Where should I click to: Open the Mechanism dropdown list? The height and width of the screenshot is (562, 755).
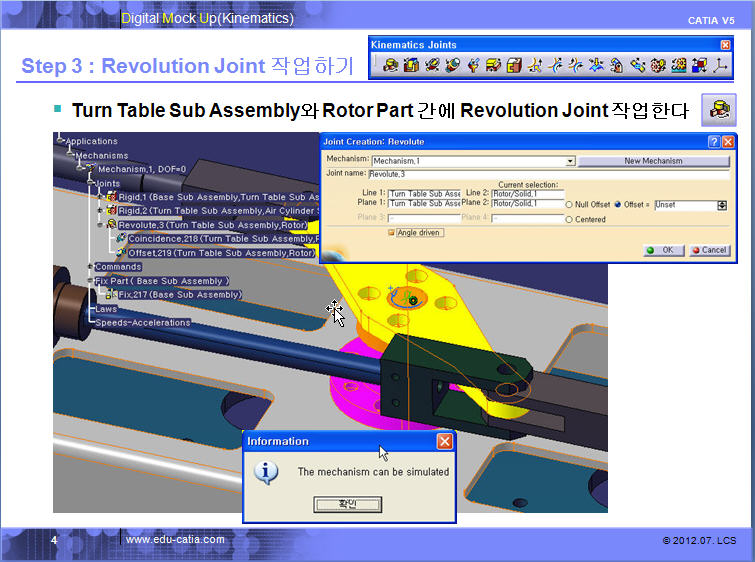(570, 161)
